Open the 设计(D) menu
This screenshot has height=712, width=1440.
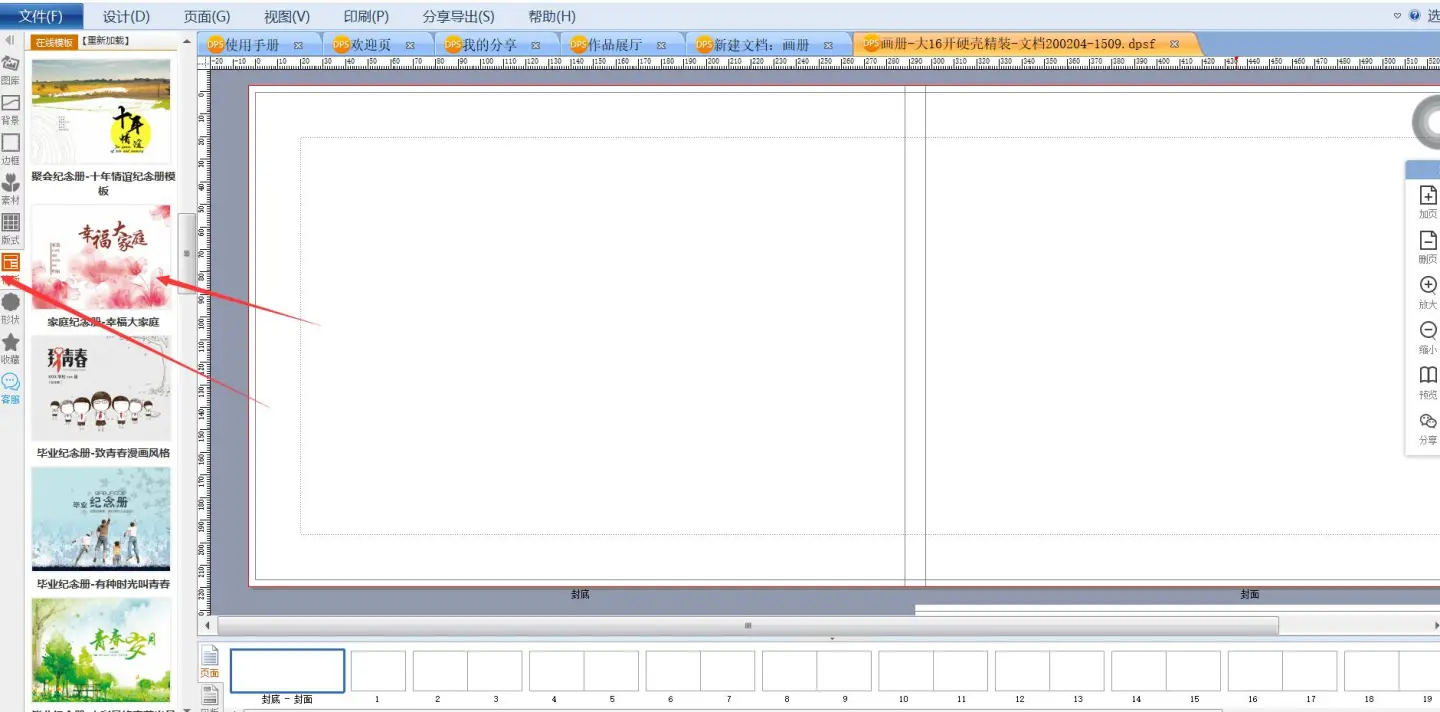coord(126,16)
